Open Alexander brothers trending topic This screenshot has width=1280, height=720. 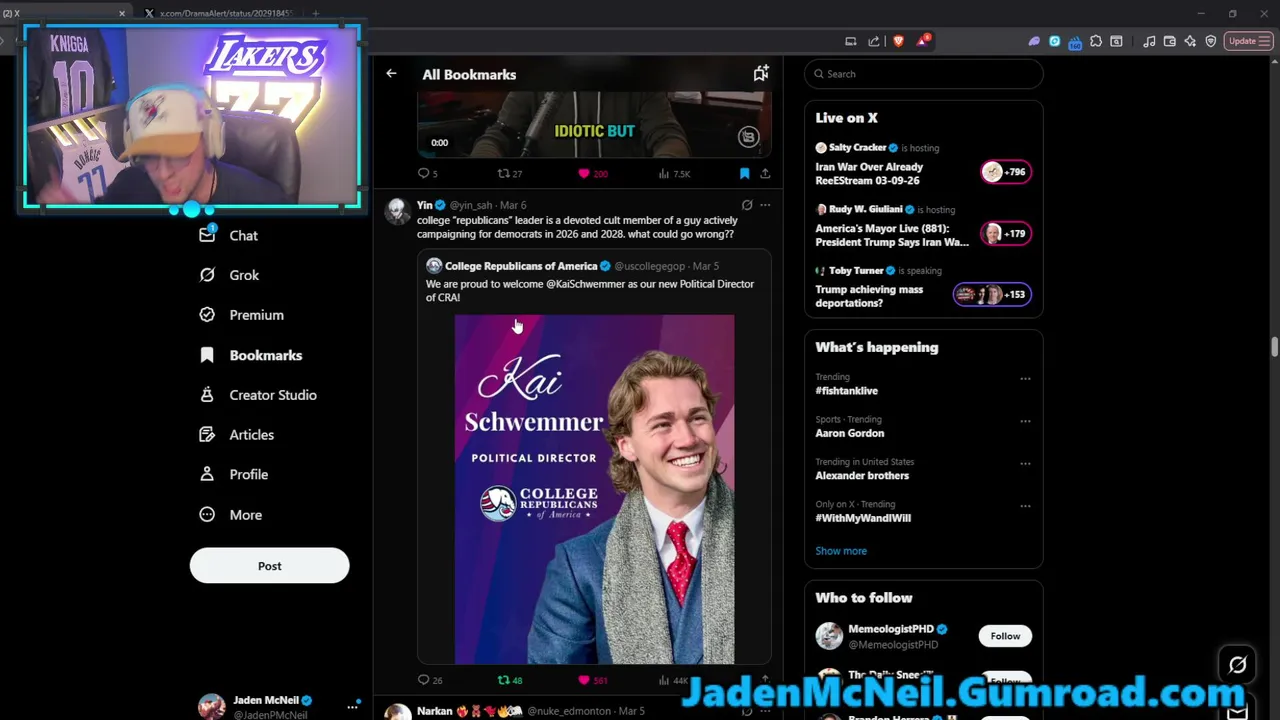[862, 476]
